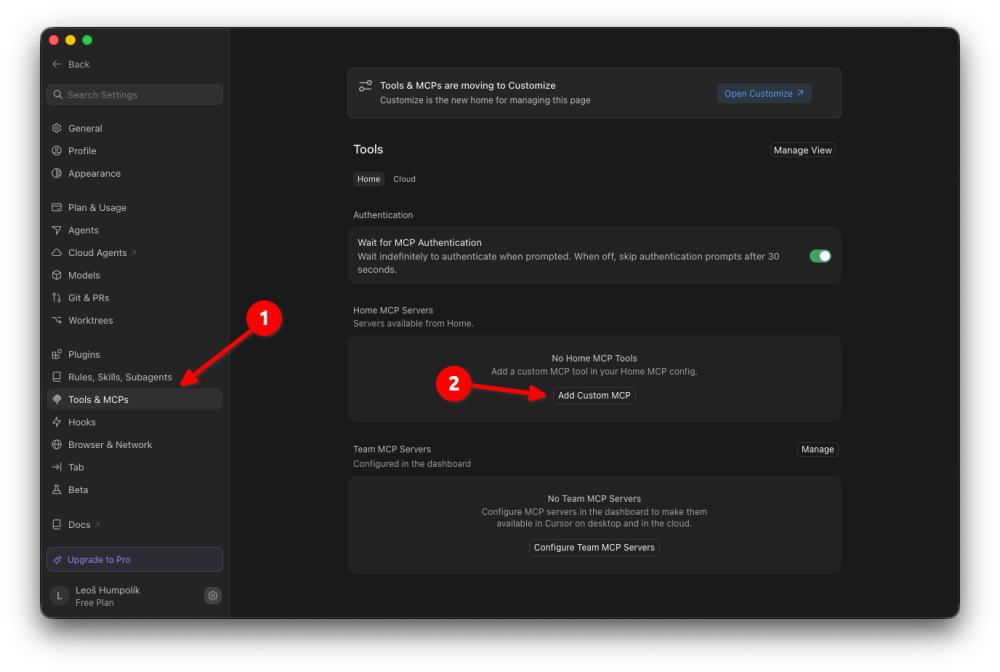This screenshot has width=1000, height=672.
Task: Click the General gear icon in sidebar
Action: (57, 128)
